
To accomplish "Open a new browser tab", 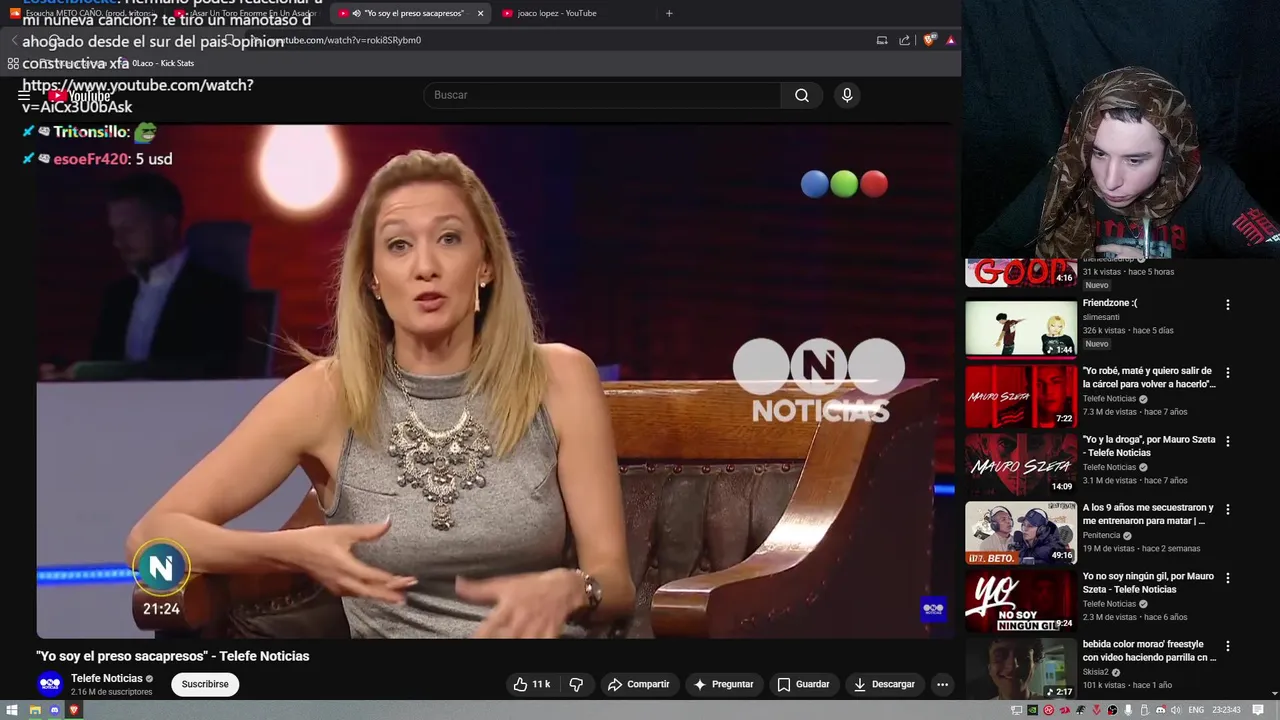I will click(x=669, y=13).
